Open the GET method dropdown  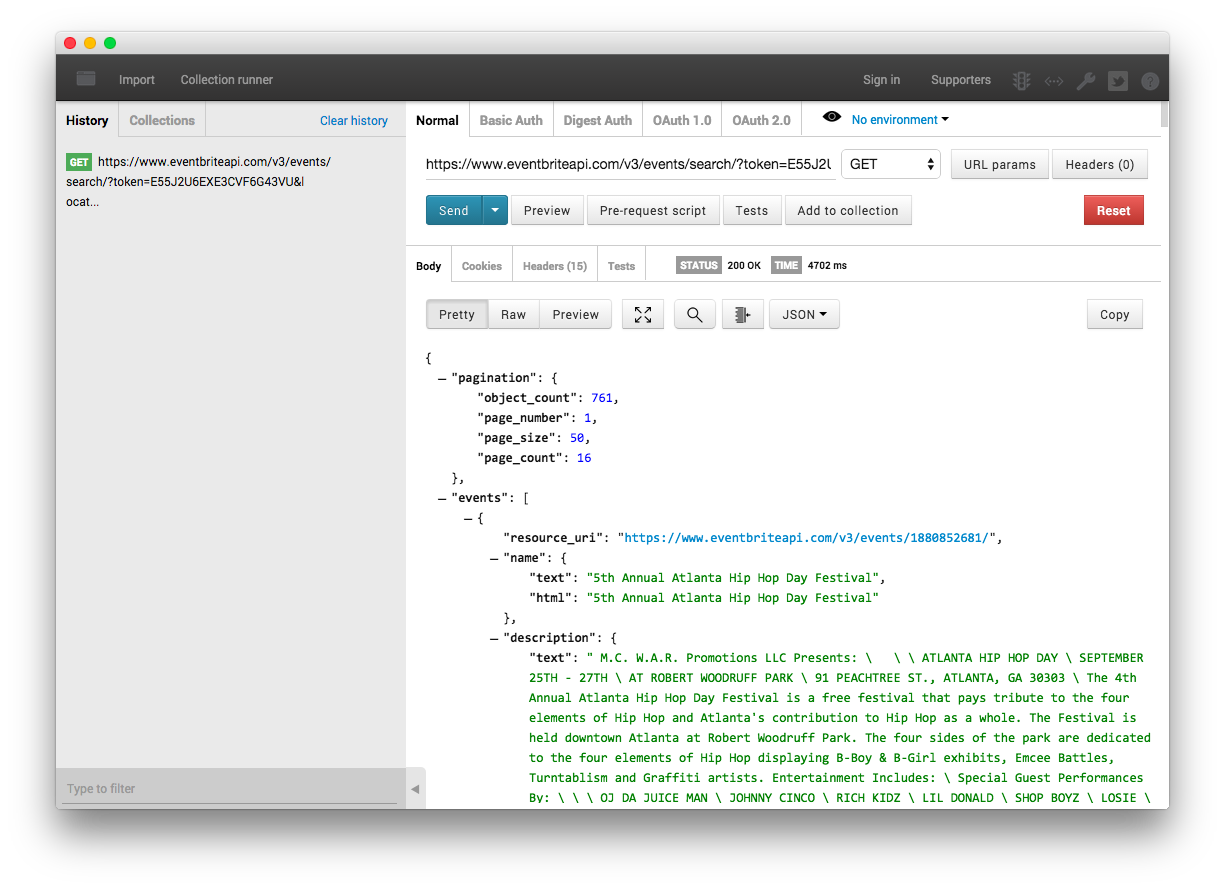(x=890, y=164)
